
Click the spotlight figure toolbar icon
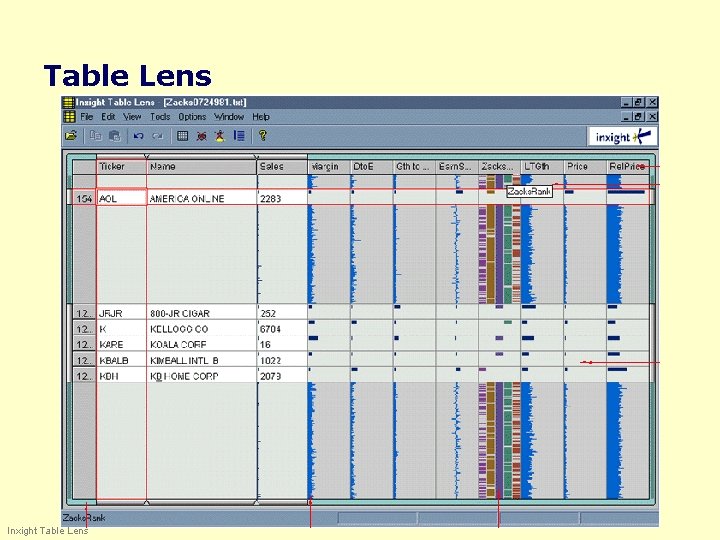click(220, 136)
